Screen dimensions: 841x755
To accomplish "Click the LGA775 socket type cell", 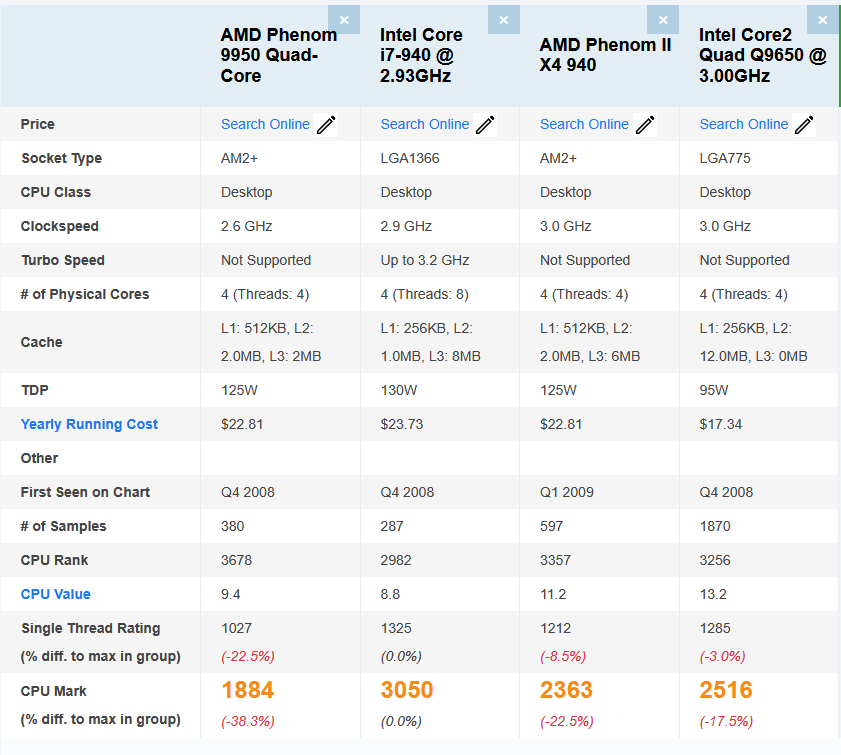I will coord(725,158).
